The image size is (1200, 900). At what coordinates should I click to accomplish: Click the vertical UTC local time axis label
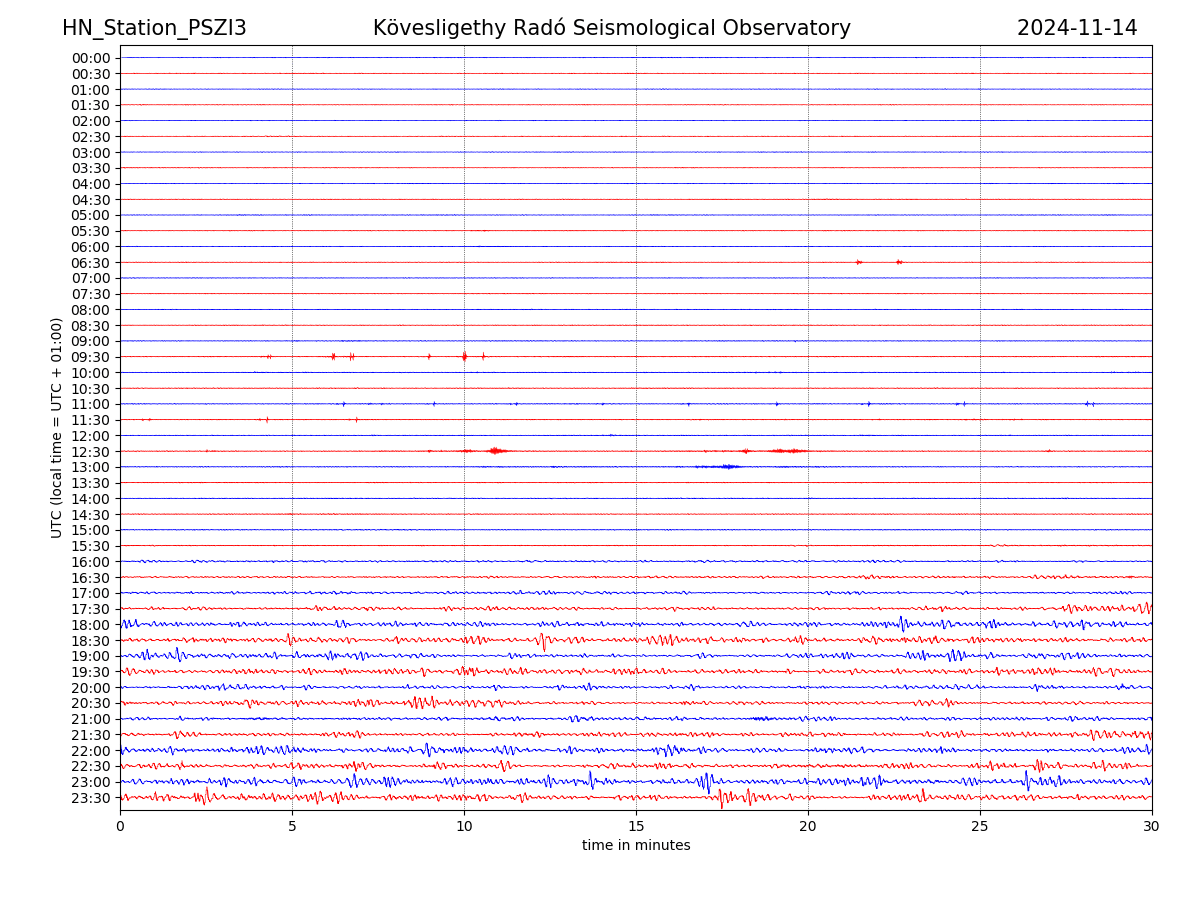[57, 427]
